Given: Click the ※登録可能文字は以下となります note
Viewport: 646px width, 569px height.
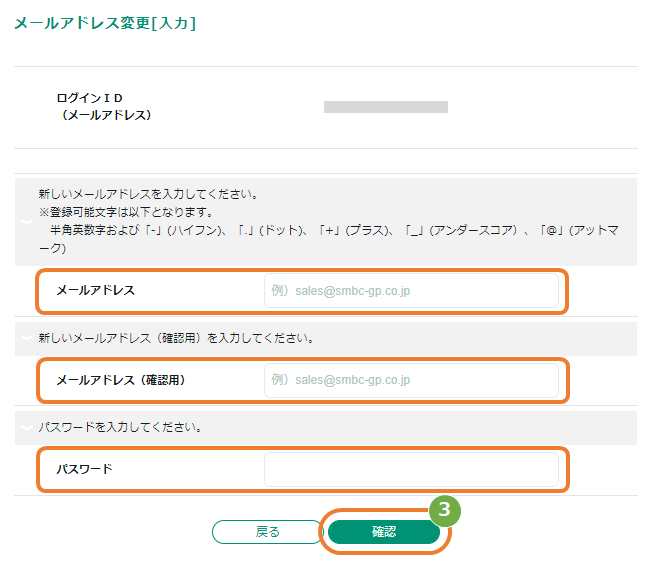Looking at the screenshot, I should 126,212.
